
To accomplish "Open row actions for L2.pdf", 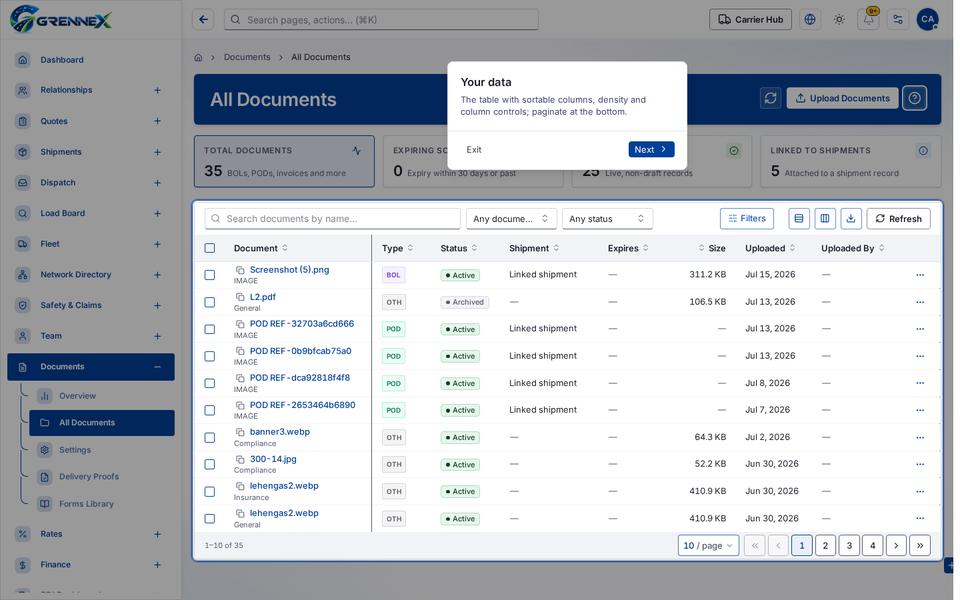I will click(920, 302).
